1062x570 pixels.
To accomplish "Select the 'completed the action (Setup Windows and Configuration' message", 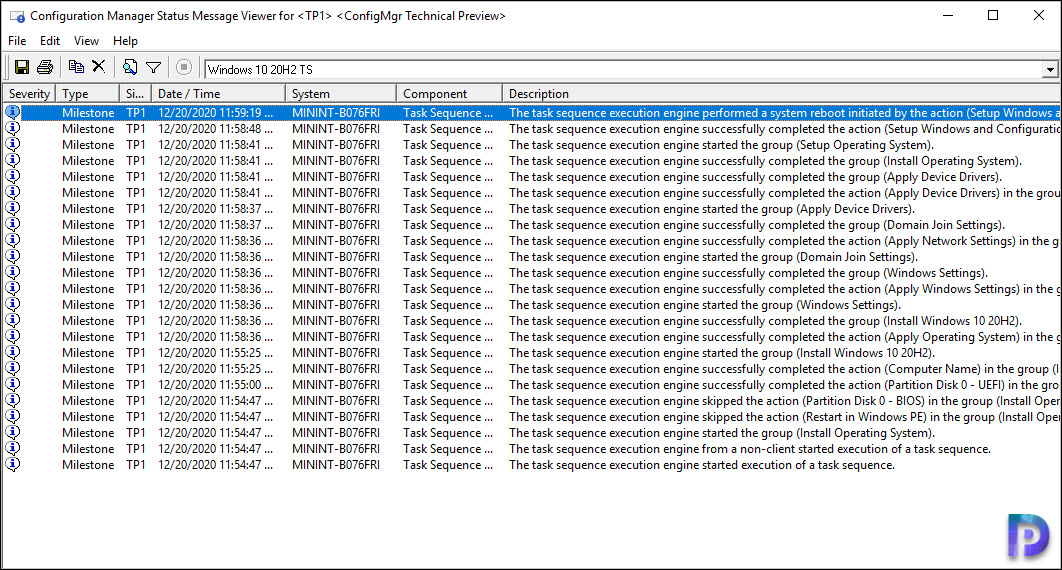I will [784, 129].
